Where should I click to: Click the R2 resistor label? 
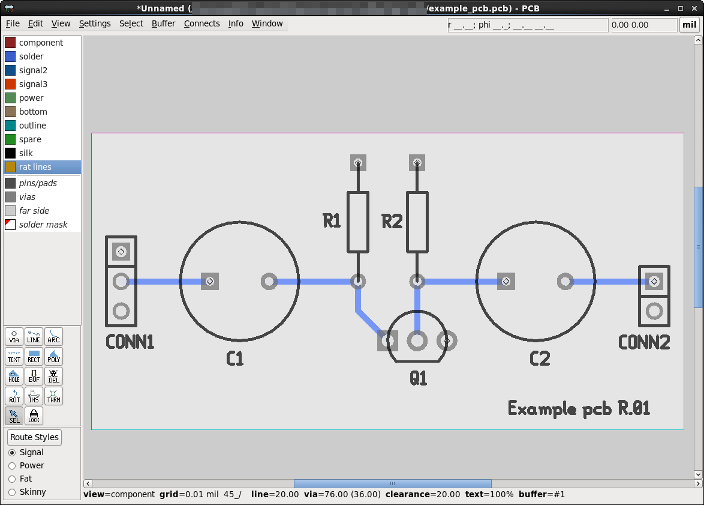pos(392,221)
